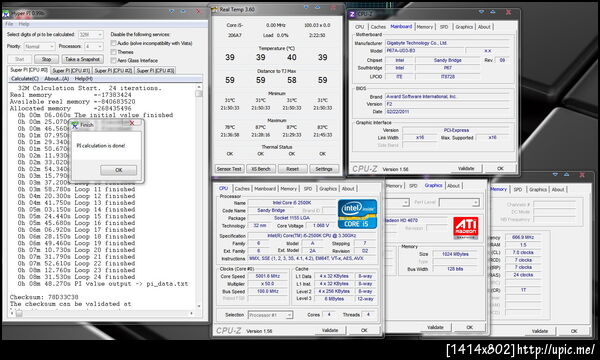Switch to Super PI [CPU #1] tab
Screen dimensions: 600x360
click(71, 70)
